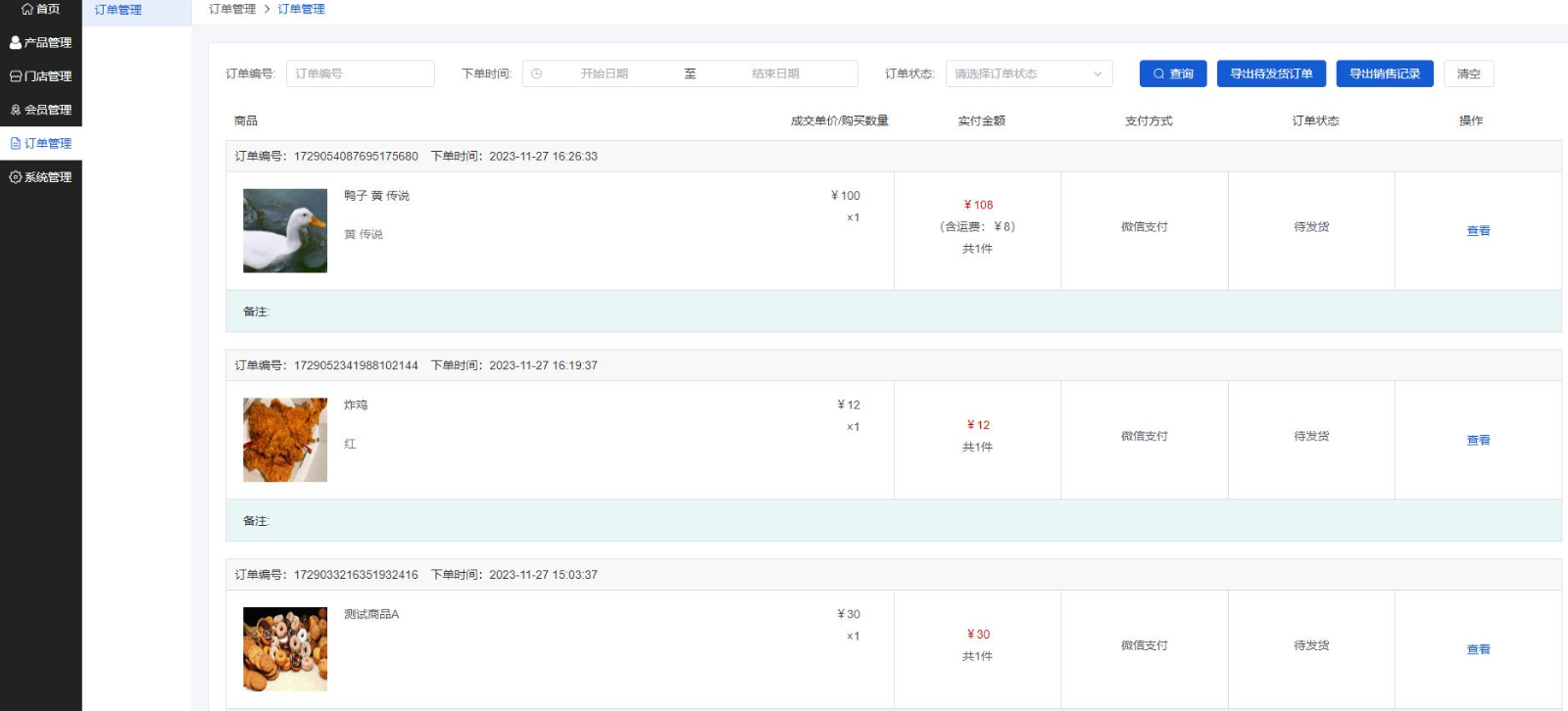Click order number 1729052341988102144

[356, 365]
